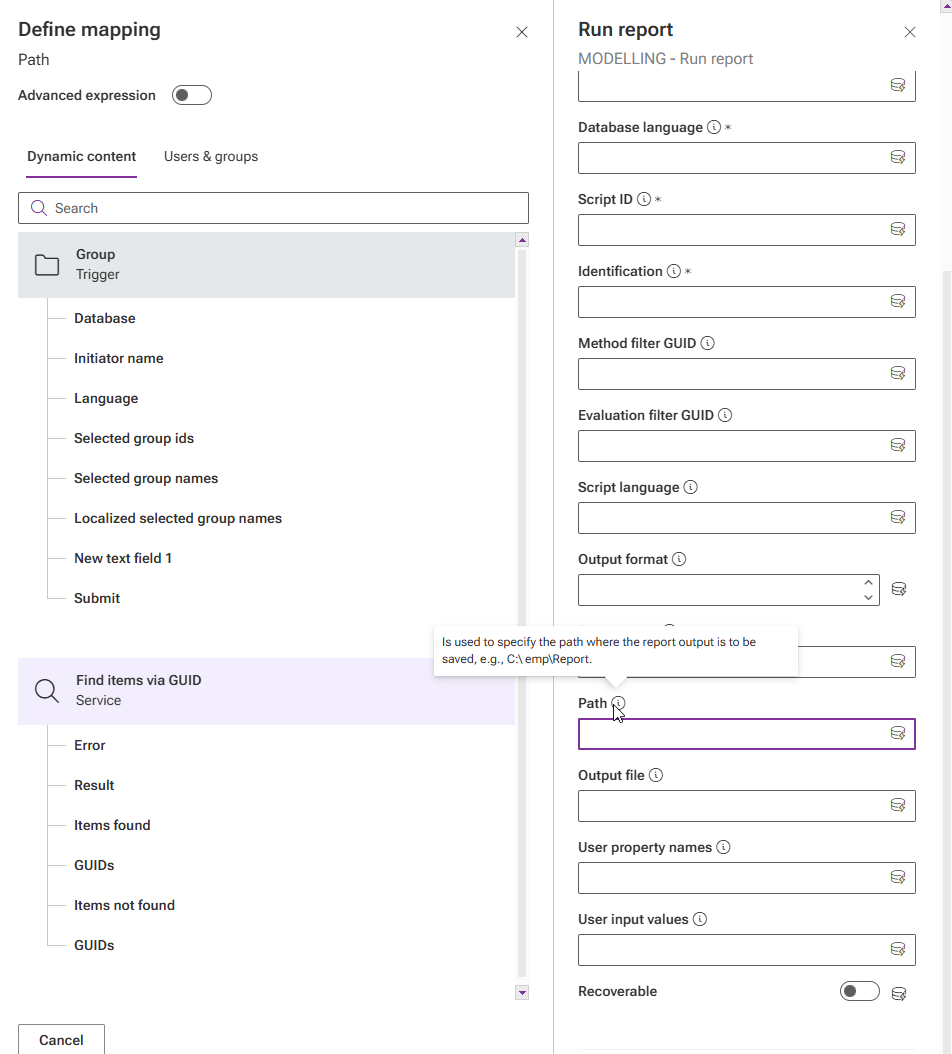Enable the Advanced expression toggle
The height and width of the screenshot is (1054, 952).
[192, 96]
